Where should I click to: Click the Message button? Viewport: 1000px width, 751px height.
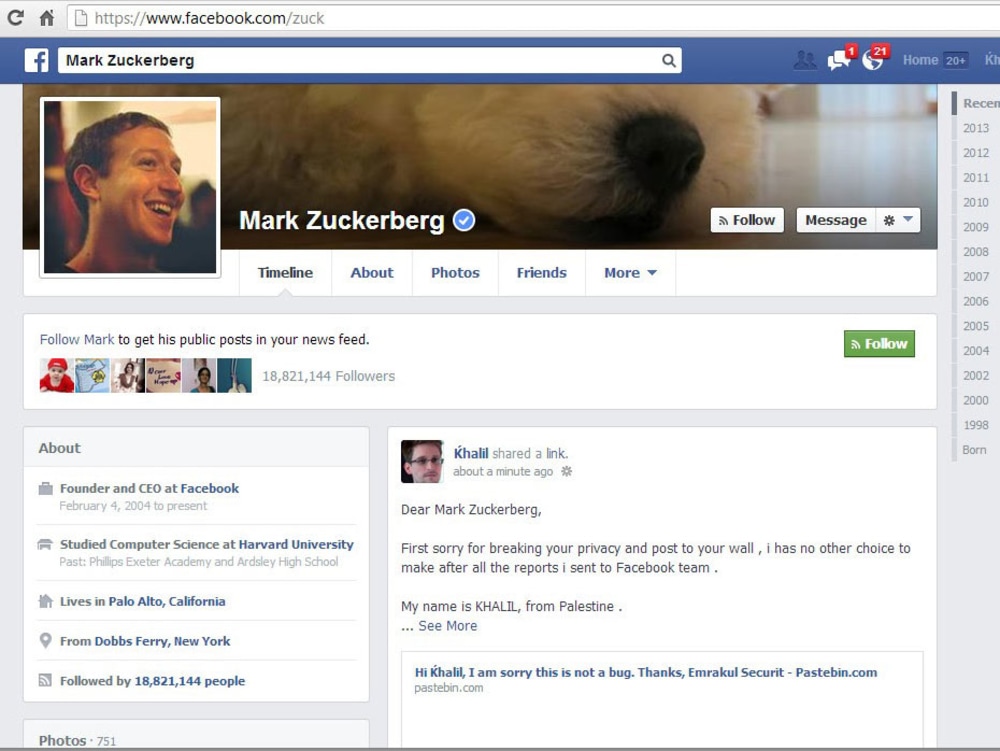click(x=835, y=220)
